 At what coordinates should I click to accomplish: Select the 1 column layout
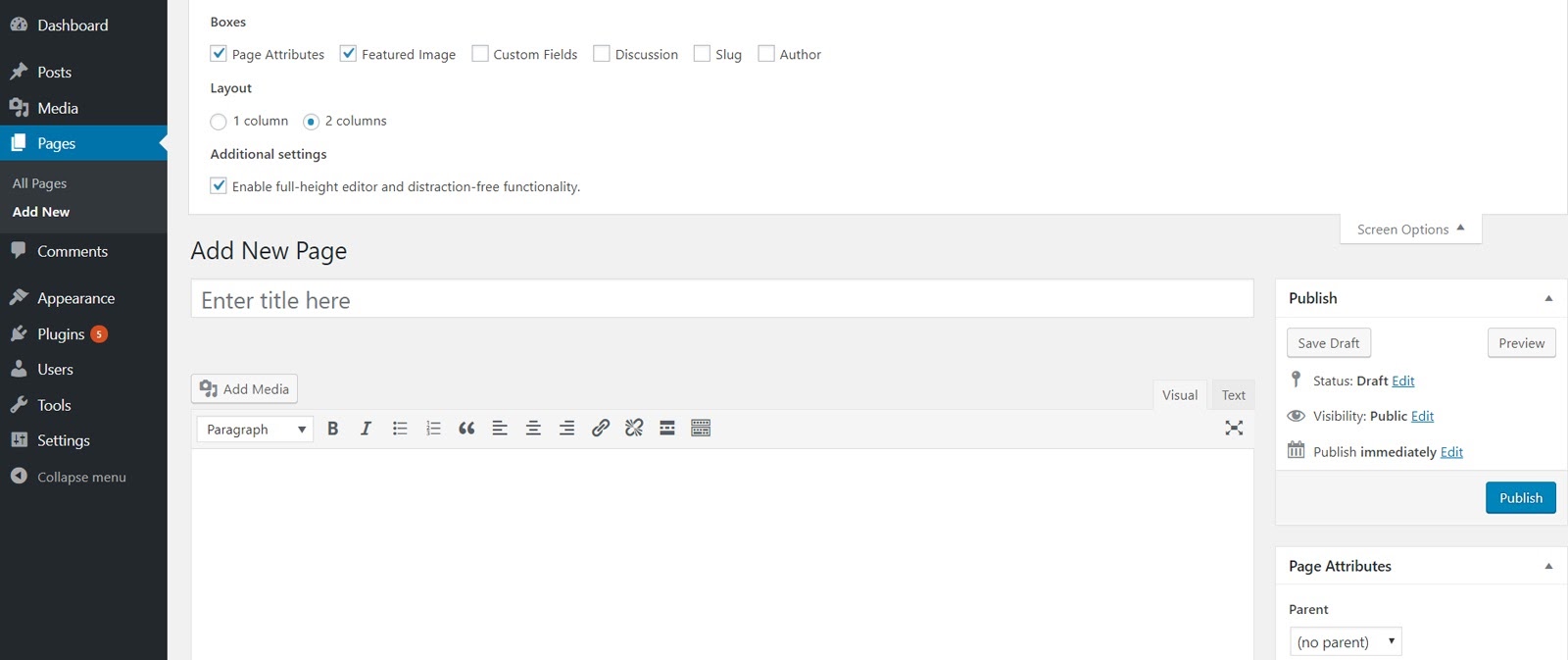pos(219,122)
